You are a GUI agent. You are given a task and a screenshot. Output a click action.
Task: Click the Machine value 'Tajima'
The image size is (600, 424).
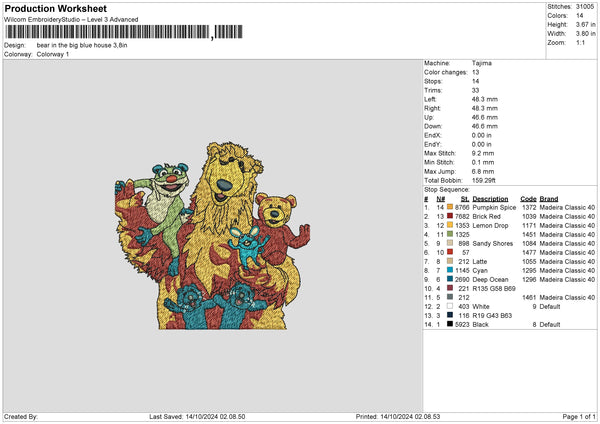481,63
